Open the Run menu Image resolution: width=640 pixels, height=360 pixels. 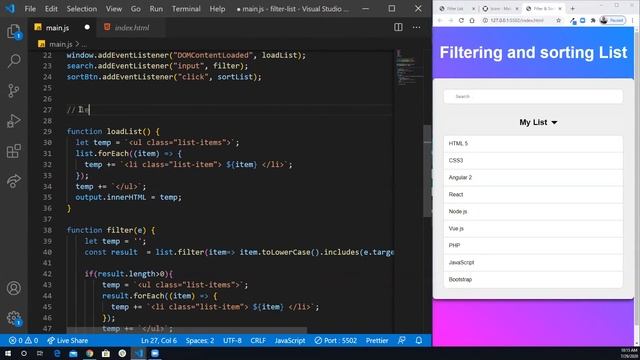click(156, 9)
